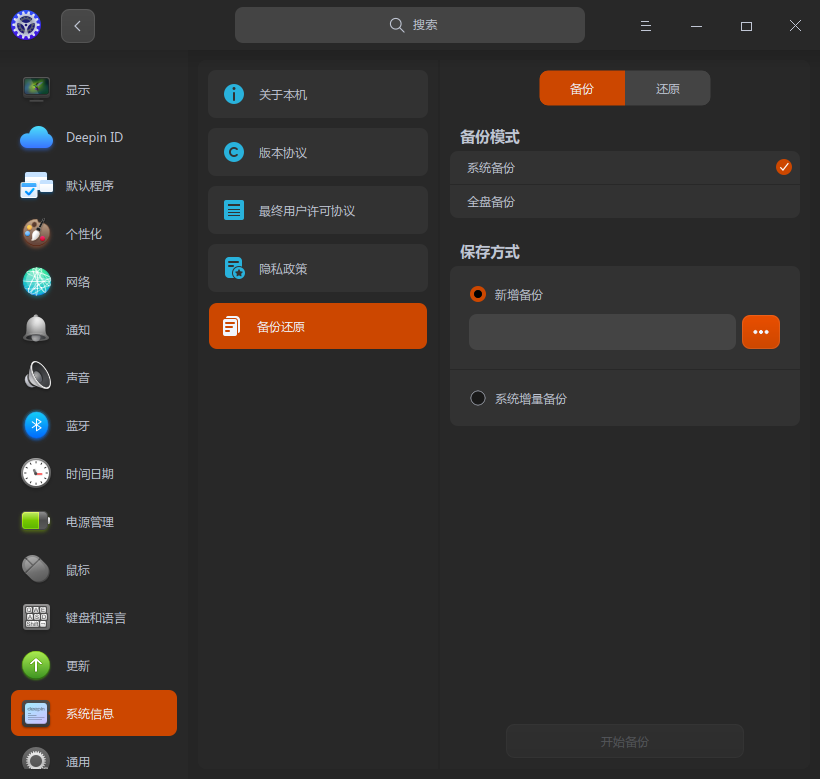View the 最终用户许可协议 agreement
Viewport: 820px width, 779px height.
317,210
